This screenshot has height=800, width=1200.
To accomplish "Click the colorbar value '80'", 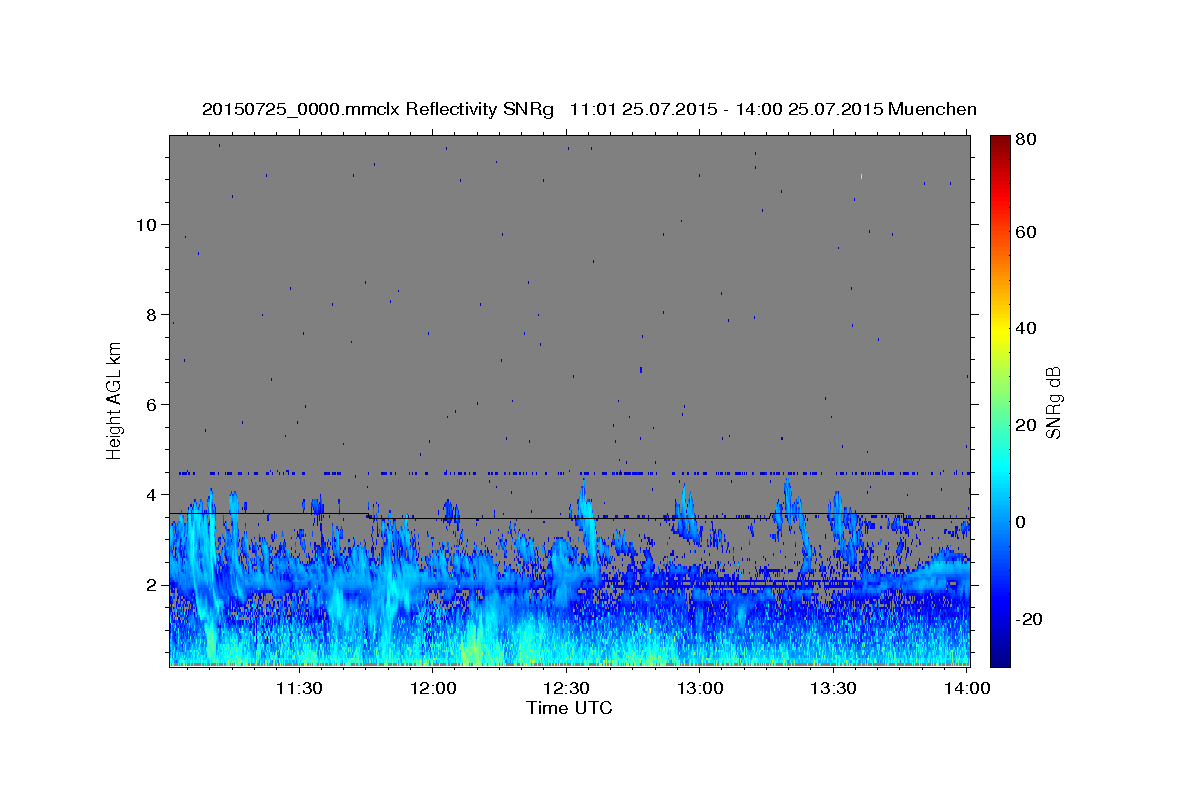I will point(1026,139).
